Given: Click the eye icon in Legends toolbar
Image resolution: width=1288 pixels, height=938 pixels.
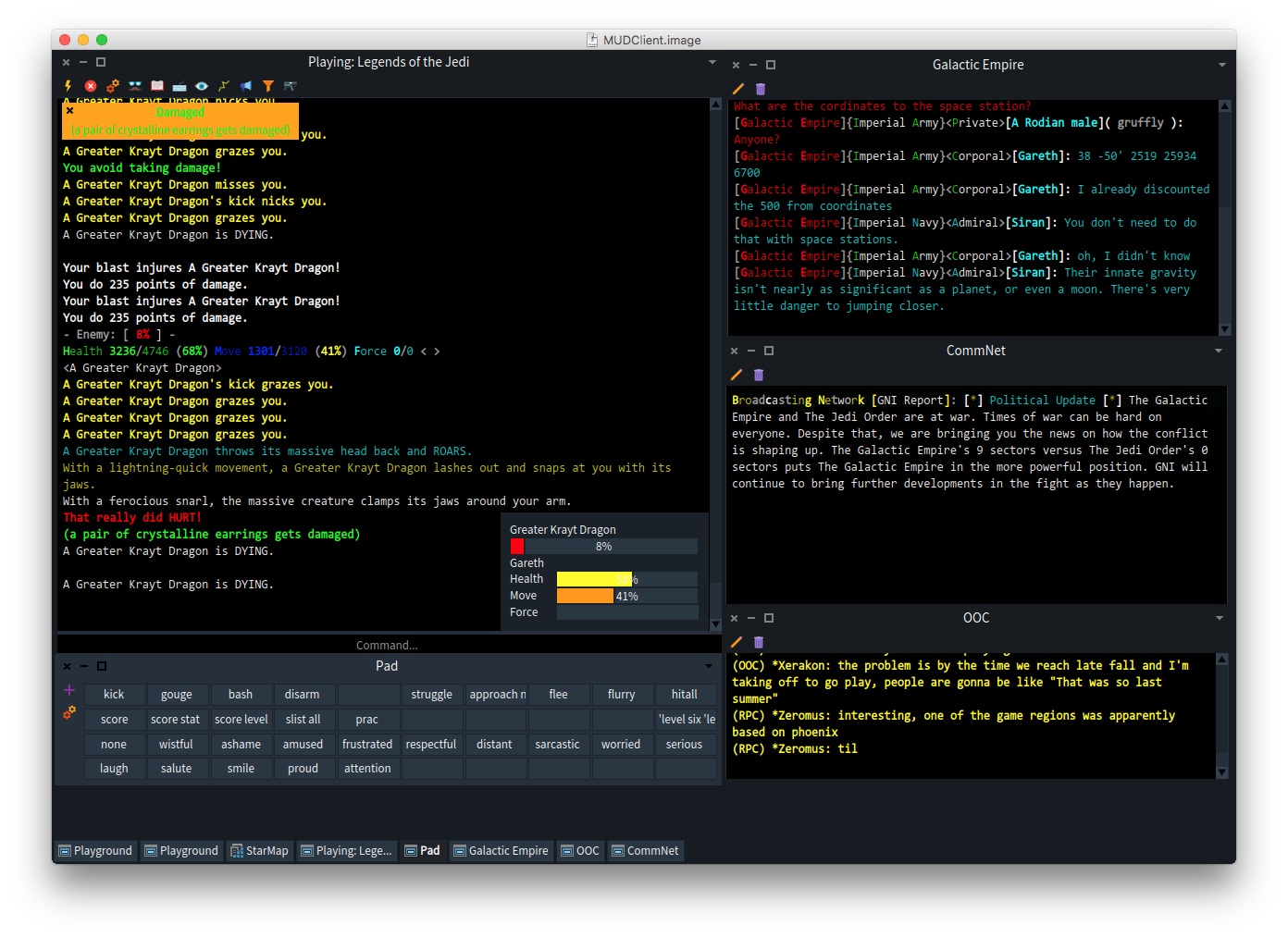Looking at the screenshot, I should click(202, 86).
